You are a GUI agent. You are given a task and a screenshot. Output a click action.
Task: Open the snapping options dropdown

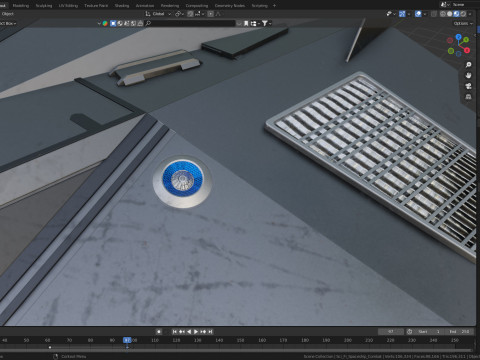[199, 14]
